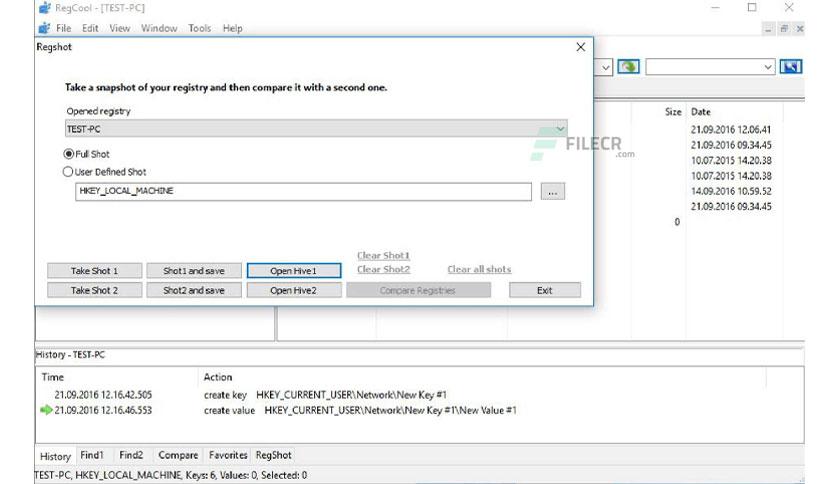Switch to the Find2 tab
Viewport: 836px width, 484px height.
click(131, 455)
